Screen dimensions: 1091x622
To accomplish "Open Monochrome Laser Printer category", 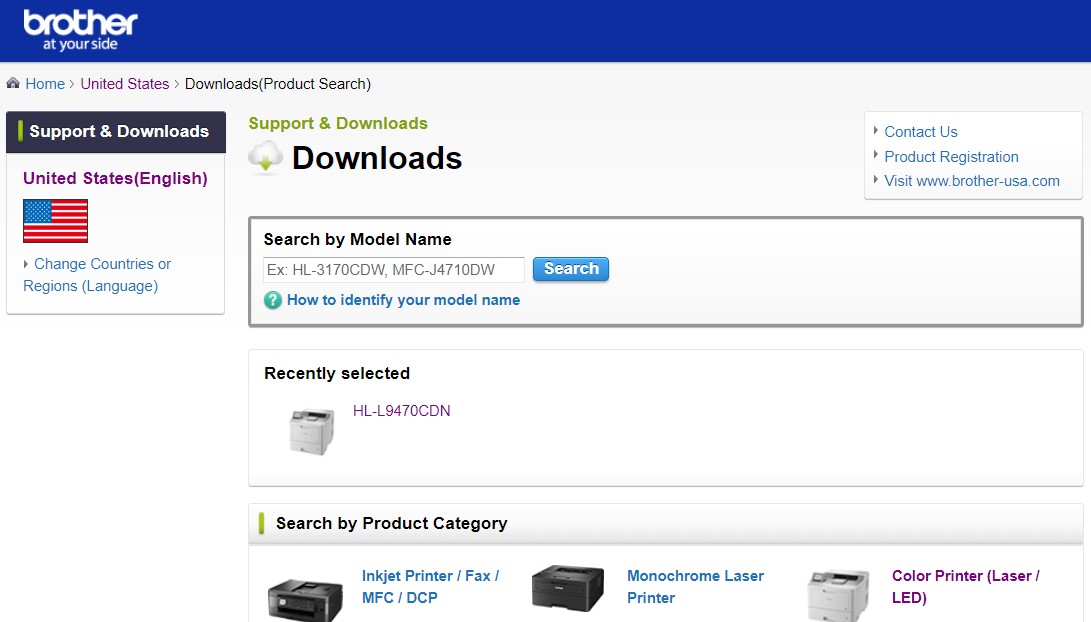I will pyautogui.click(x=695, y=587).
